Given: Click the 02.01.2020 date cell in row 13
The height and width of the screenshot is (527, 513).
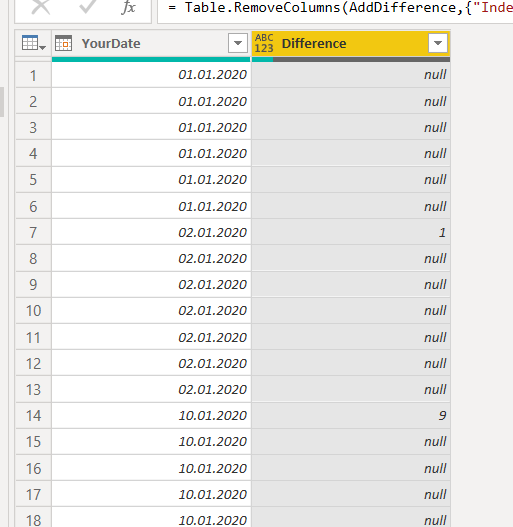Looking at the screenshot, I should tap(151, 390).
